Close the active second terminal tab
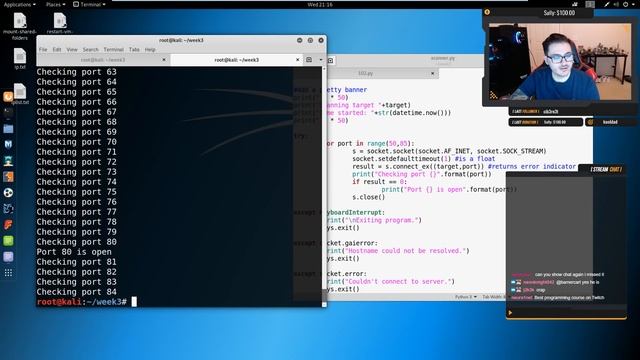Viewport: 640px width, 360px height. (x=298, y=60)
